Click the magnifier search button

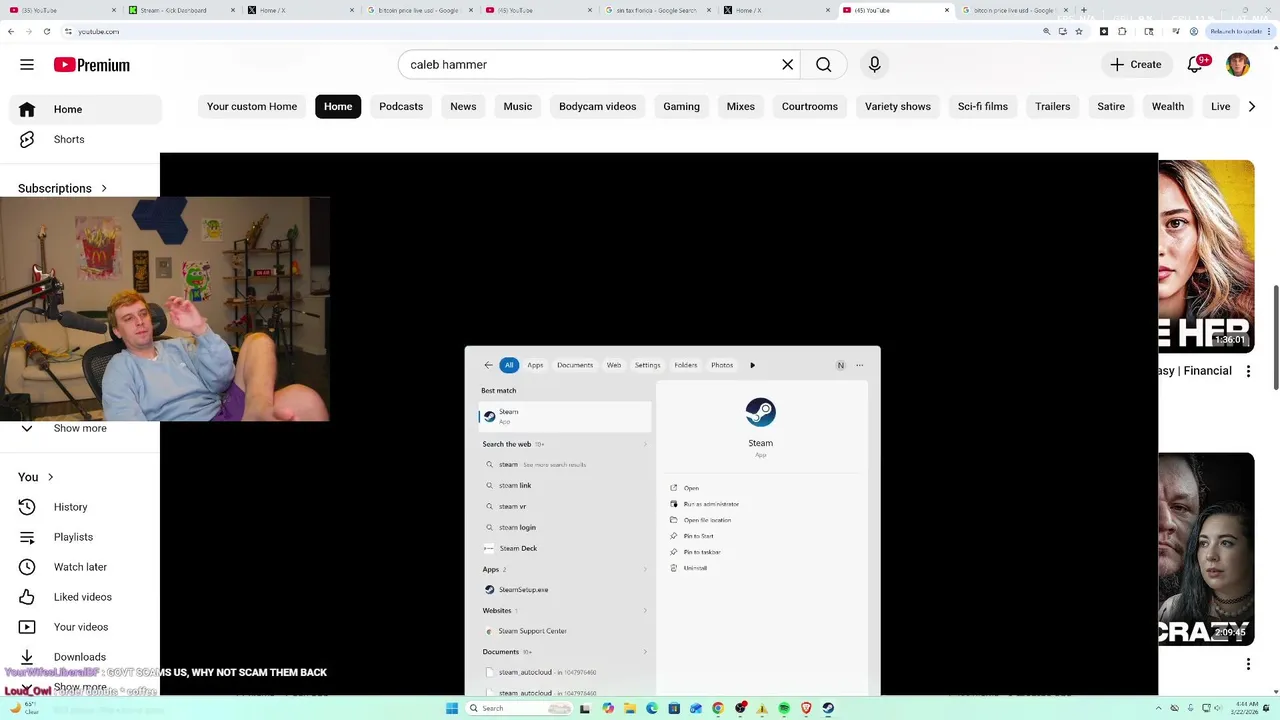pyautogui.click(x=824, y=65)
